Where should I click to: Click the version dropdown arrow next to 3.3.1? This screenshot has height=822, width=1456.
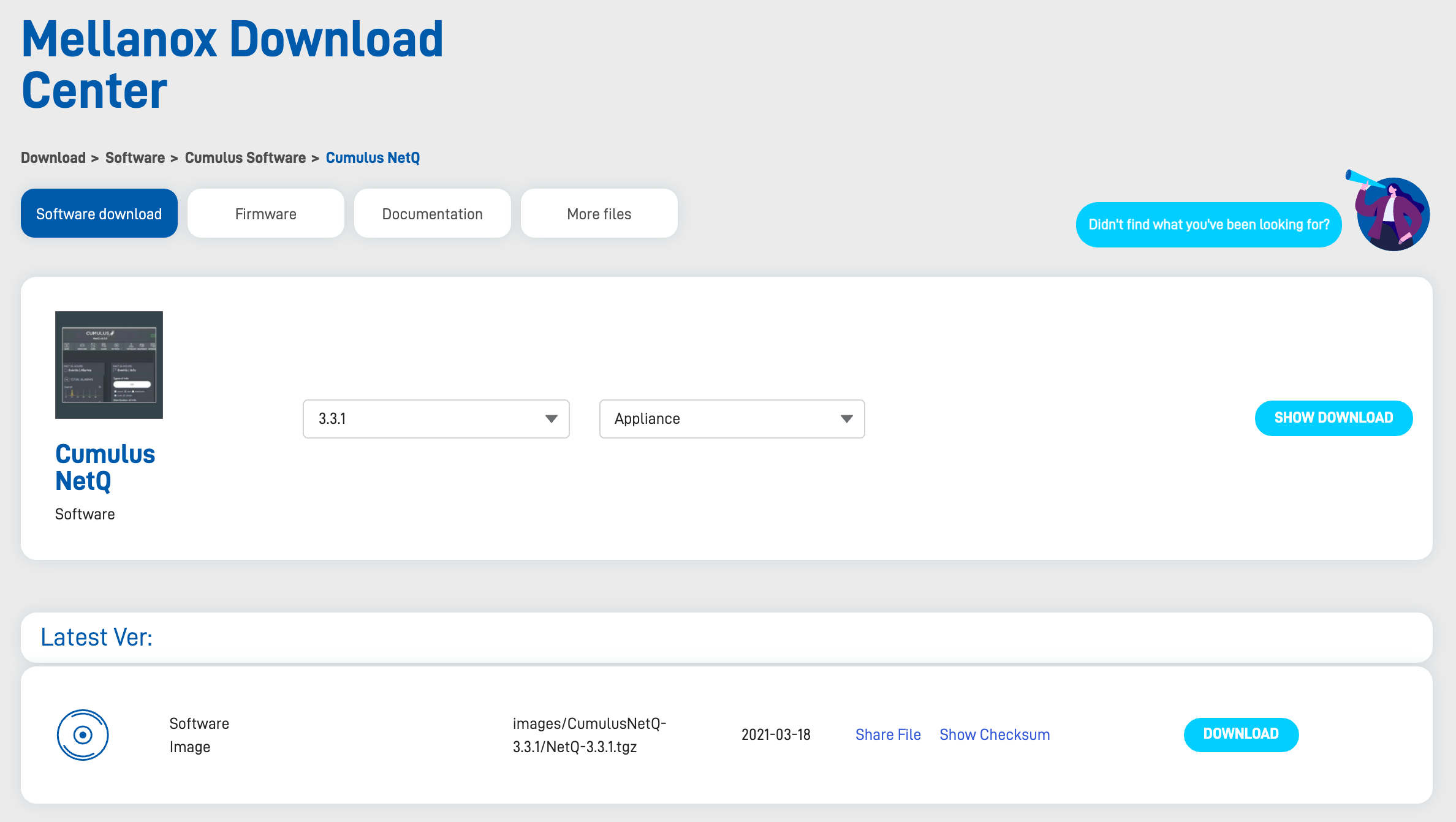(551, 419)
